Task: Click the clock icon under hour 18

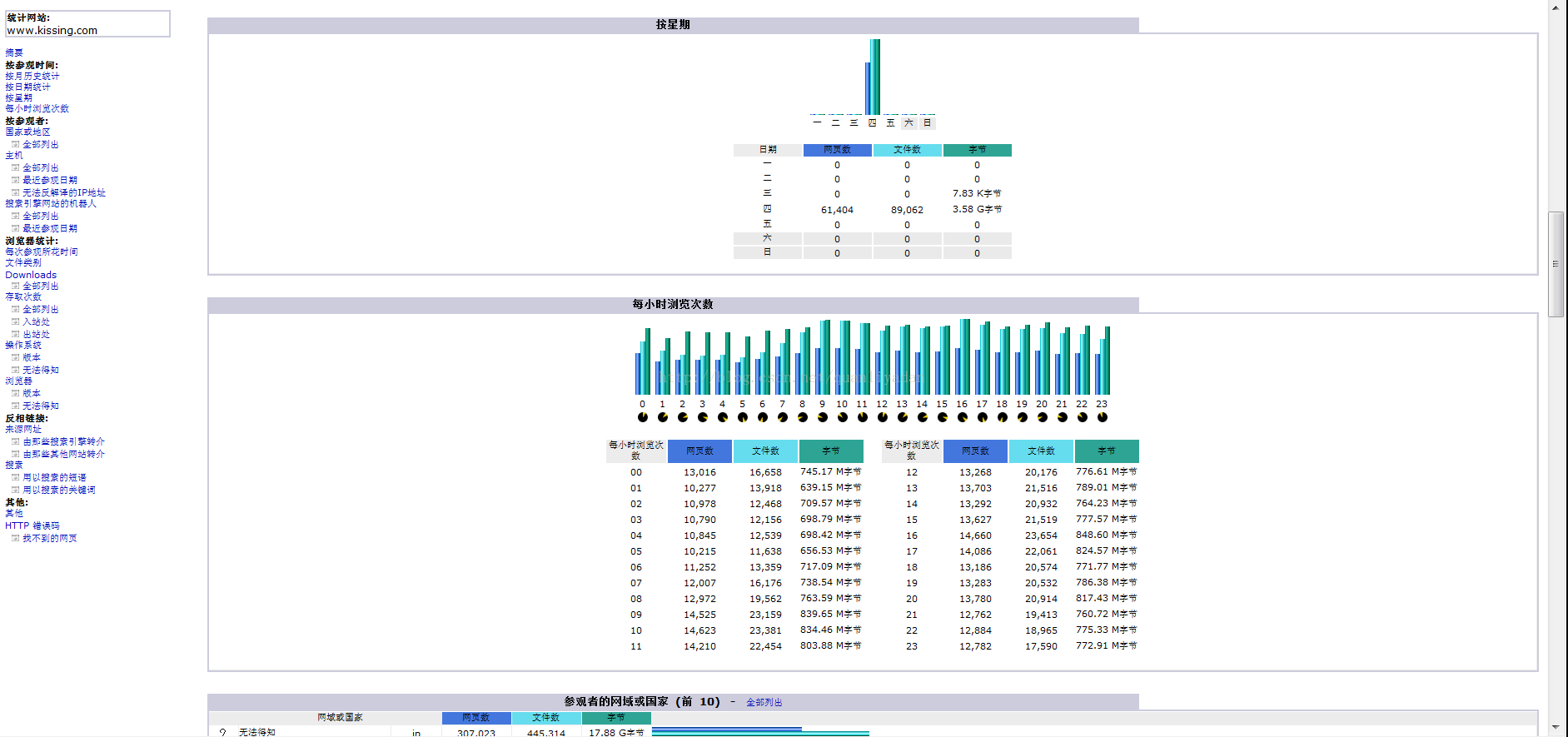Action: tap(1003, 417)
